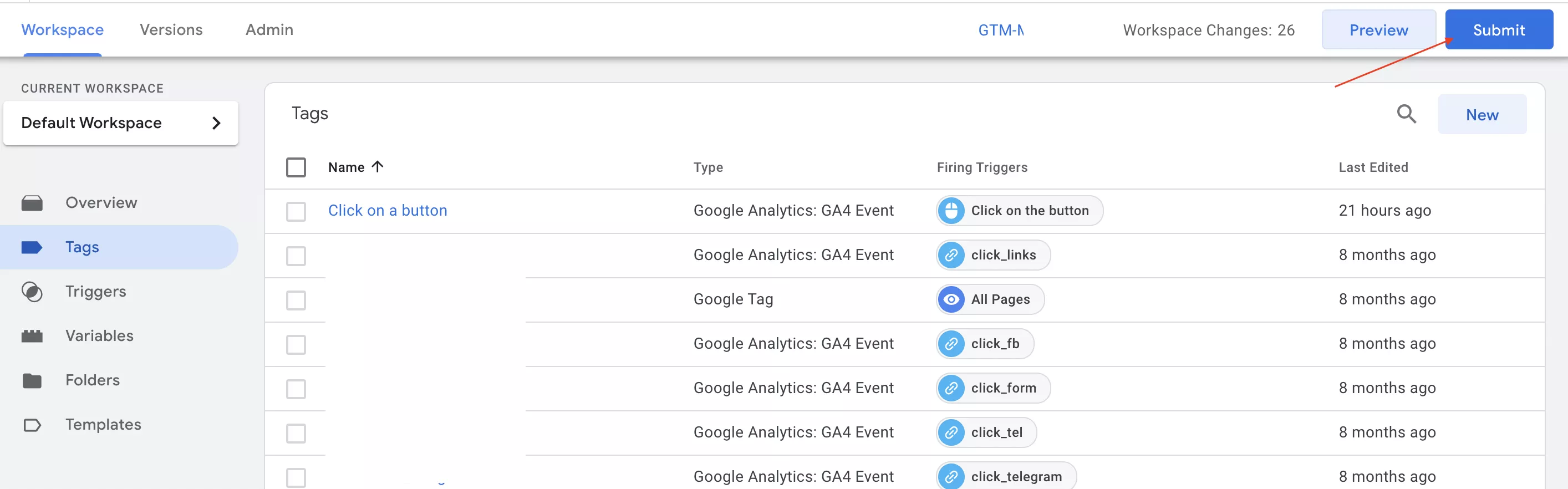Viewport: 1568px width, 489px height.
Task: Click the GTM container ID link
Action: point(1001,30)
